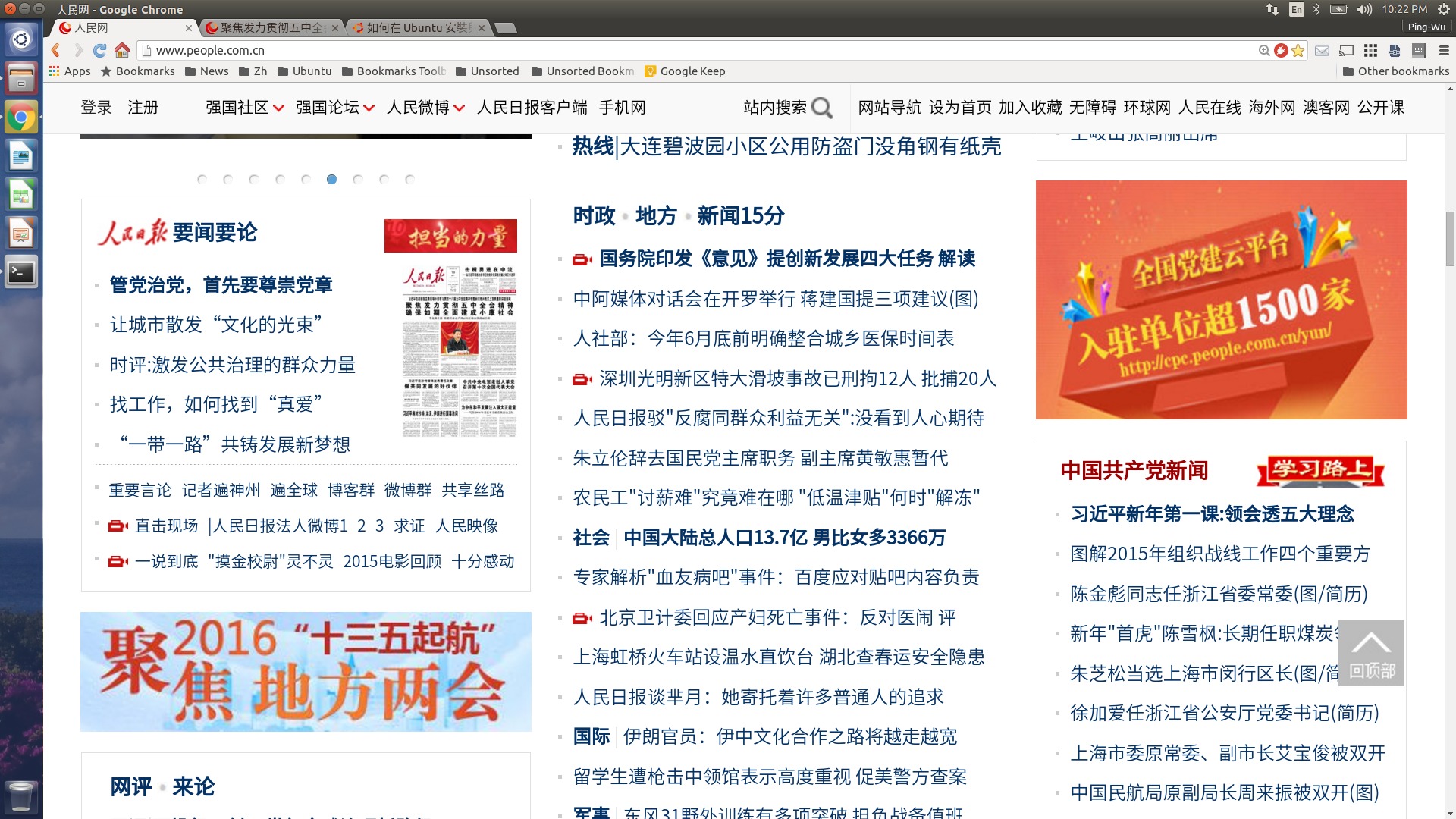Open the 手机网 nav item
The width and height of the screenshot is (1456, 819).
pyautogui.click(x=622, y=108)
